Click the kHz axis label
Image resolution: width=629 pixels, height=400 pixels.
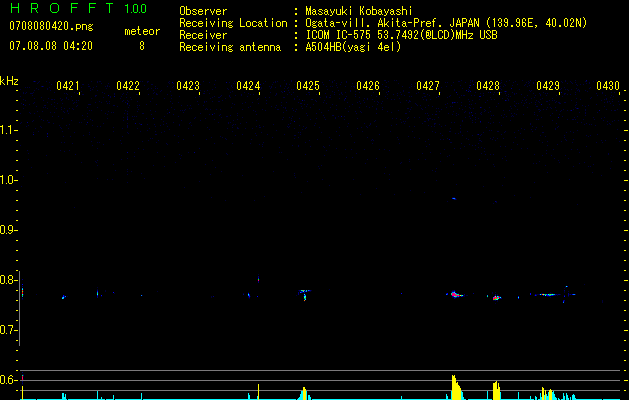pyautogui.click(x=9, y=81)
